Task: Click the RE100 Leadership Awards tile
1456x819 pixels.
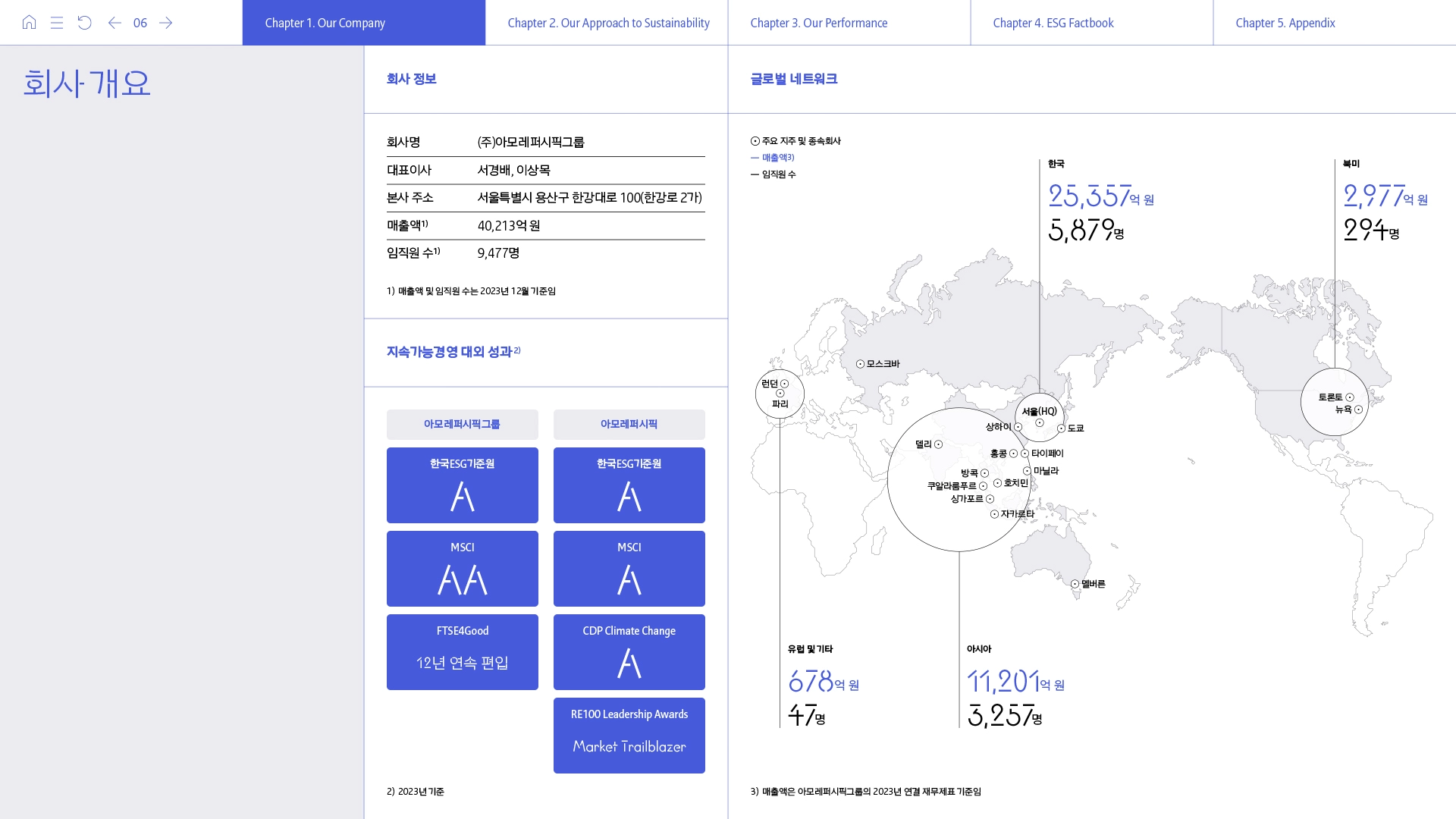Action: (x=629, y=736)
